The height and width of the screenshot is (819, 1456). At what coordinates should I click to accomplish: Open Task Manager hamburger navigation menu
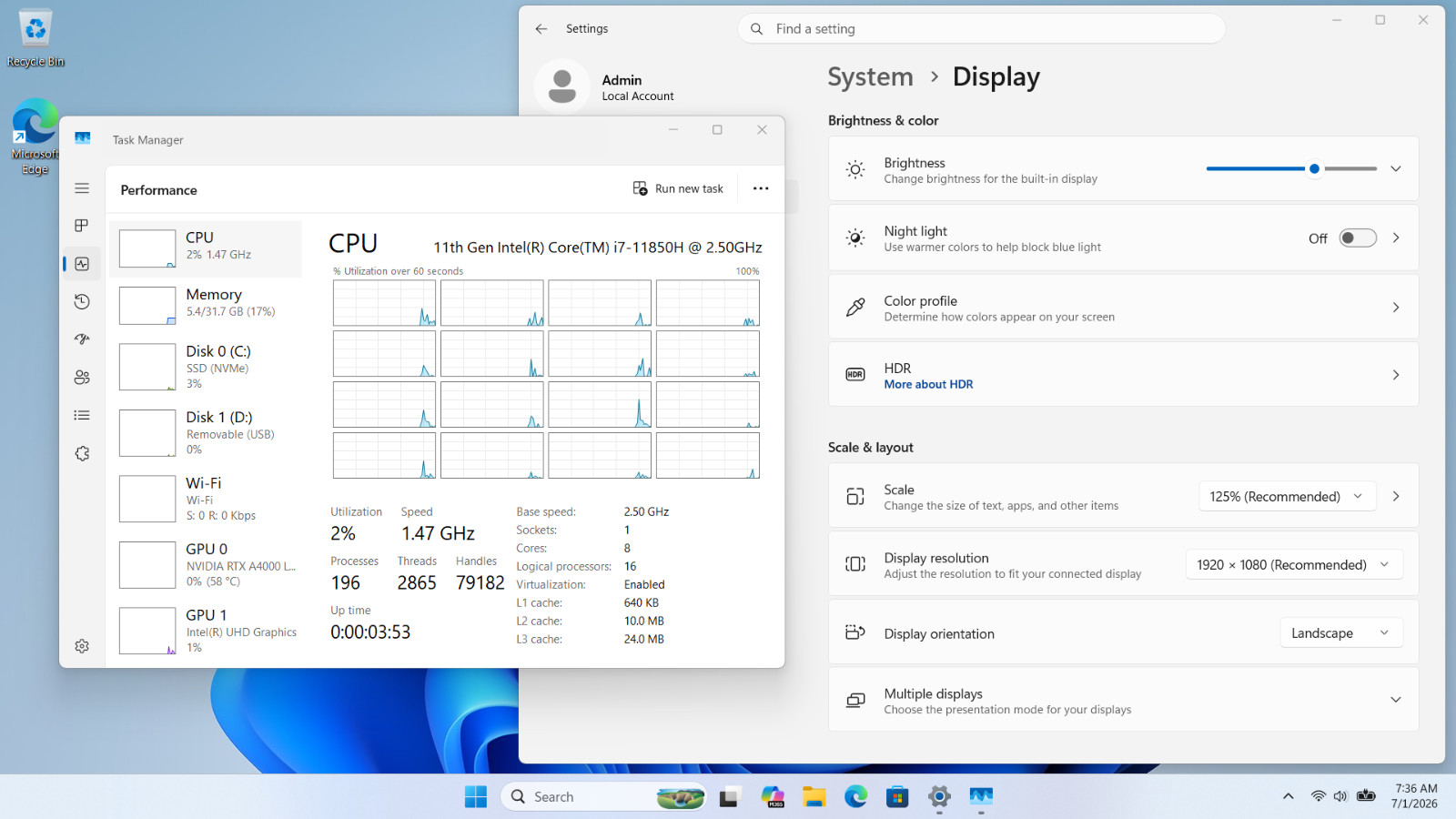pyautogui.click(x=82, y=188)
